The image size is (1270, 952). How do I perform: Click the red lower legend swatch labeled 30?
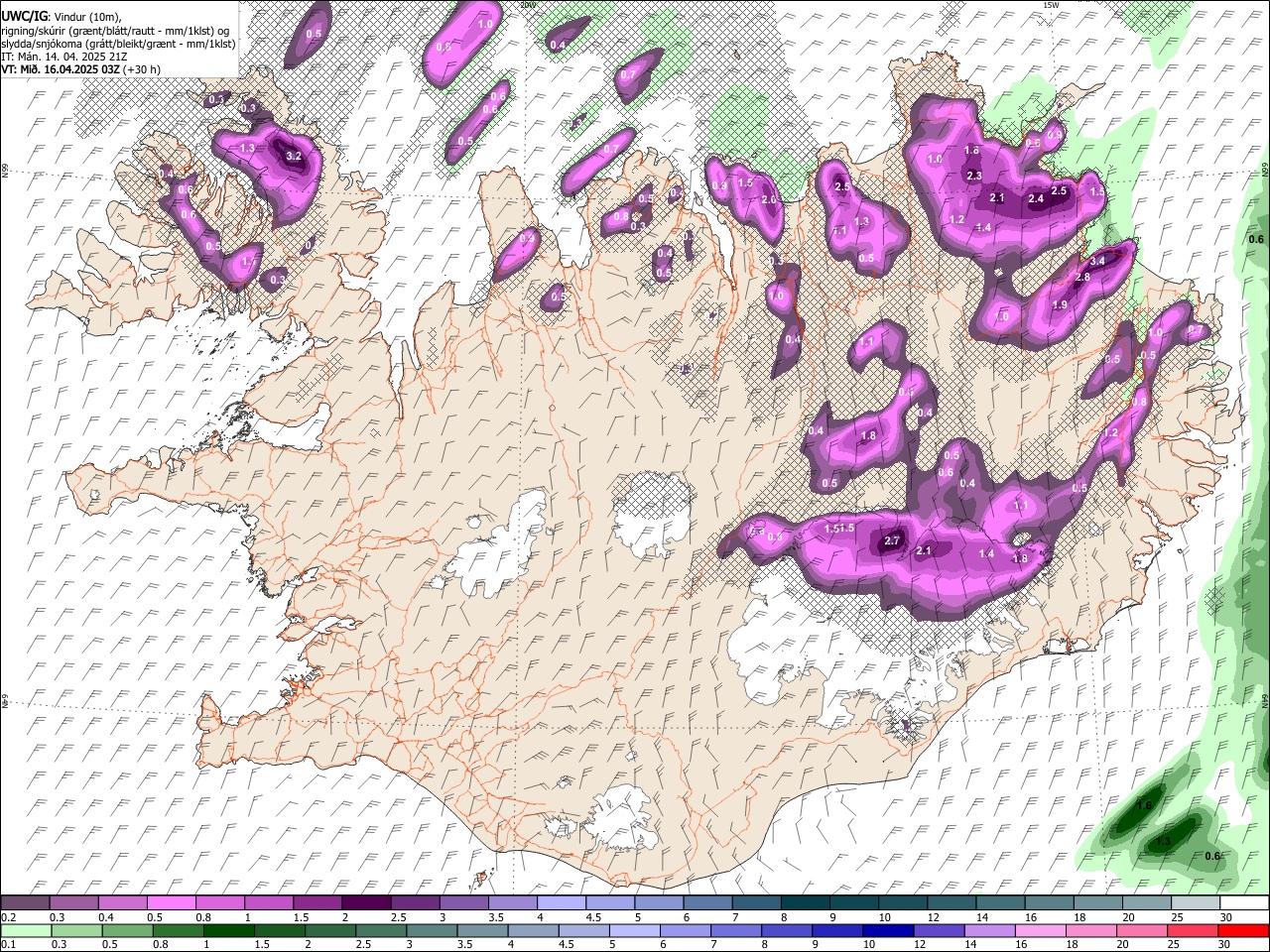coord(1244,931)
